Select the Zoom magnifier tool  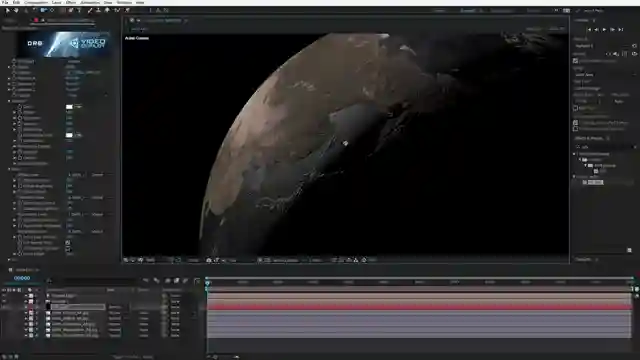(25, 10)
